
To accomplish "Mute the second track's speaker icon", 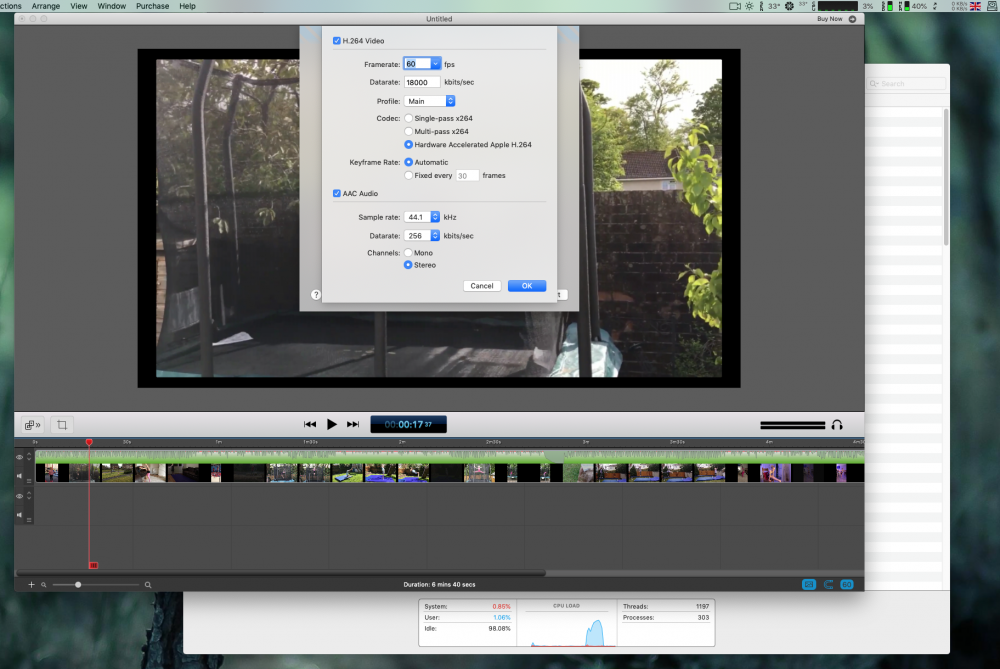I will pyautogui.click(x=19, y=515).
